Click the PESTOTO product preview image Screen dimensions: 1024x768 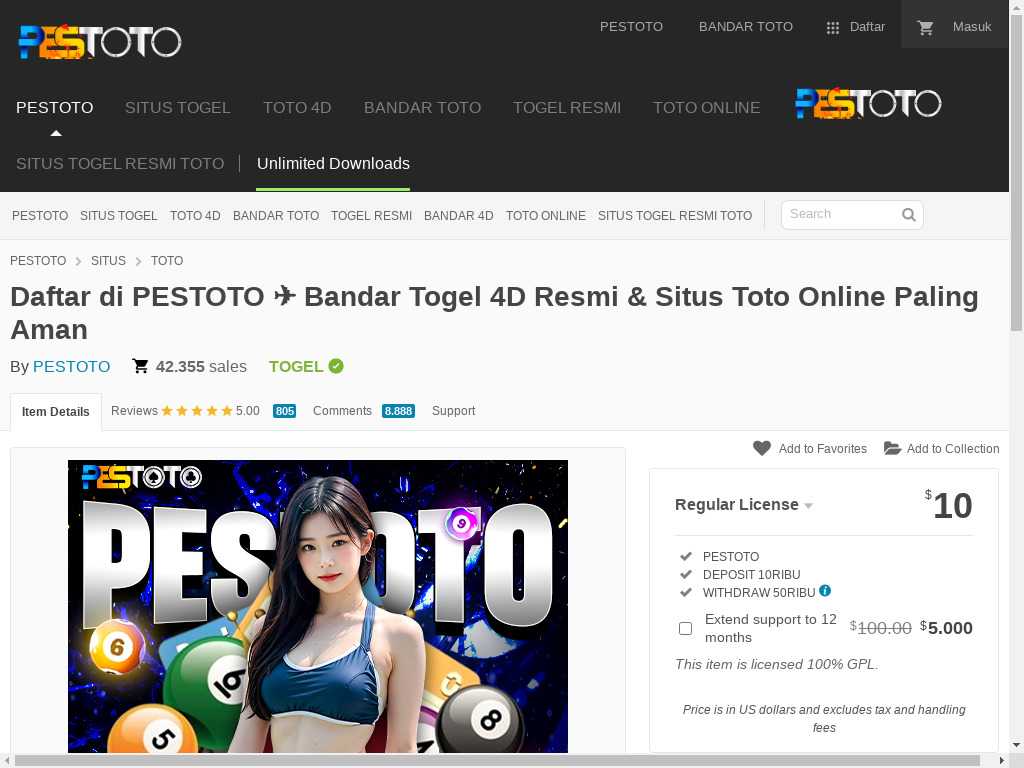318,605
